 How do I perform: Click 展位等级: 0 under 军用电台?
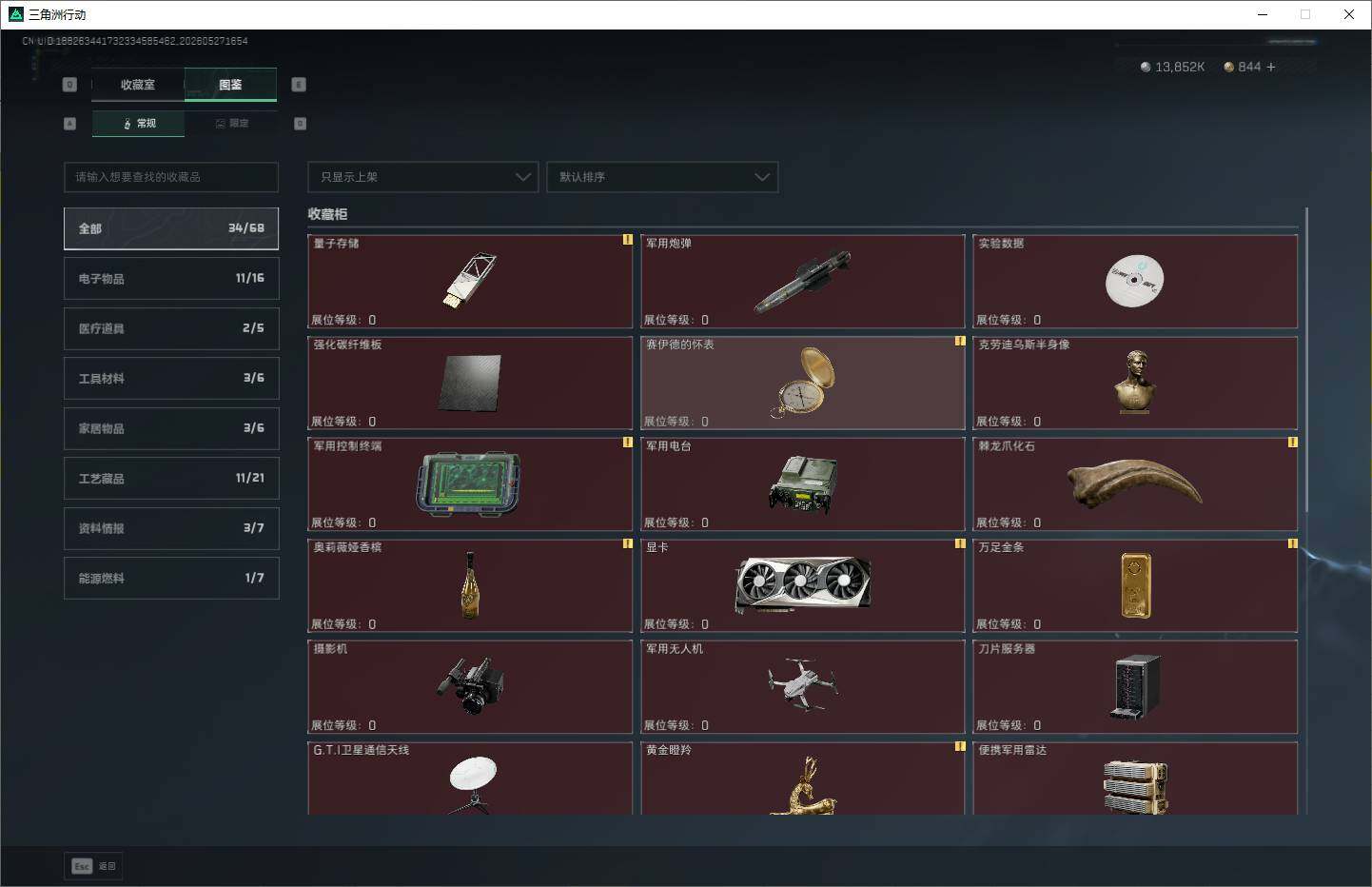[676, 522]
